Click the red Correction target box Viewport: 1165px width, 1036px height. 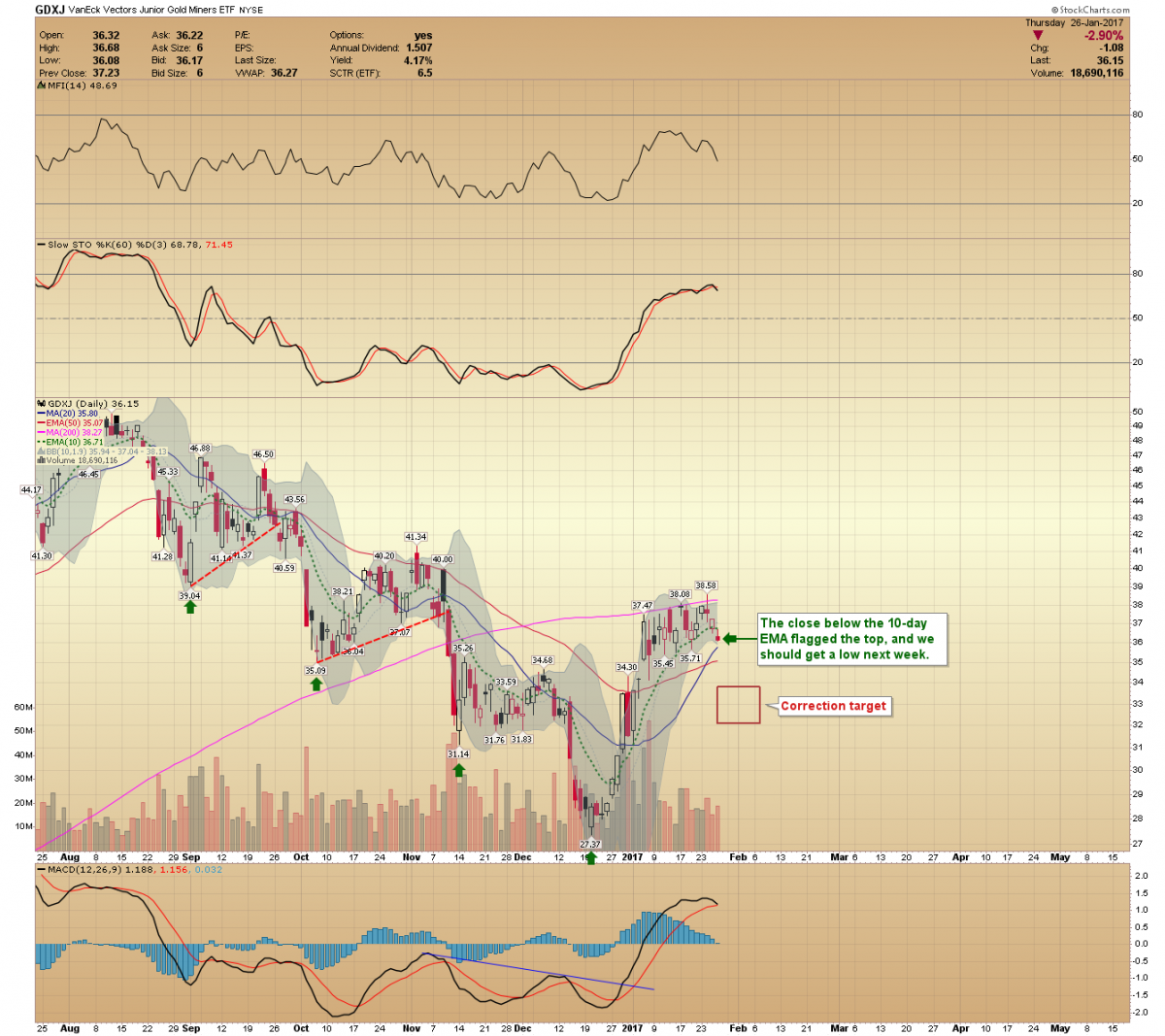click(738, 704)
